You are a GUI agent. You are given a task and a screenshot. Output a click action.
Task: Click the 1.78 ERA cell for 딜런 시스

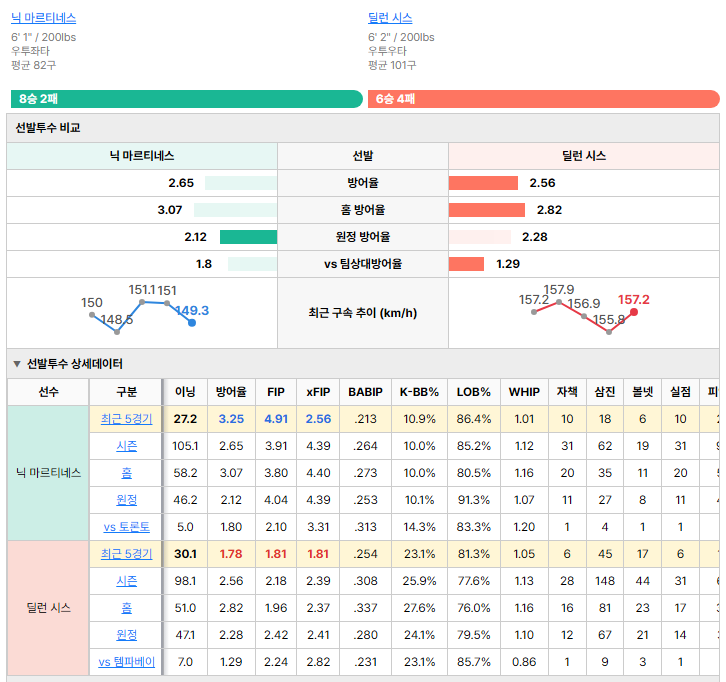tap(231, 554)
